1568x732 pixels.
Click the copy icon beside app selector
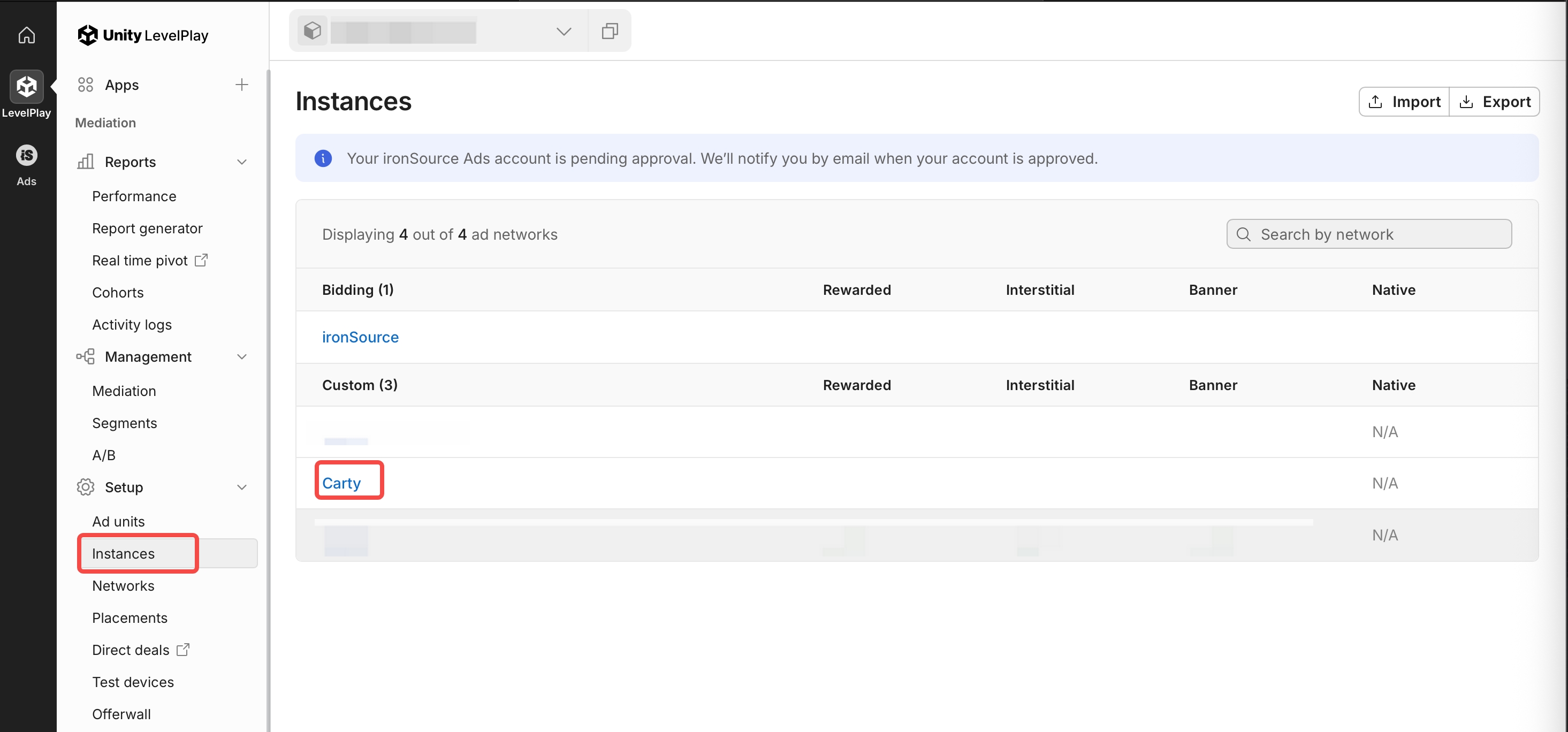click(610, 31)
